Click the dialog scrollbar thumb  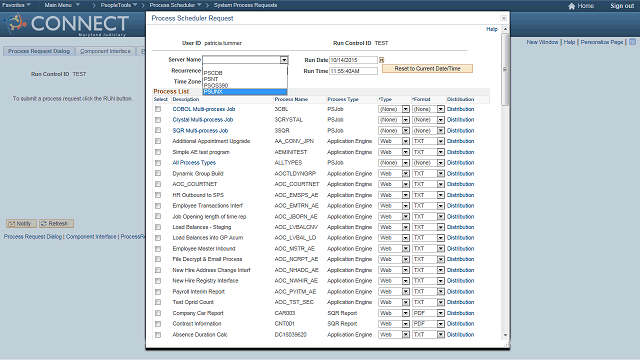(x=505, y=69)
